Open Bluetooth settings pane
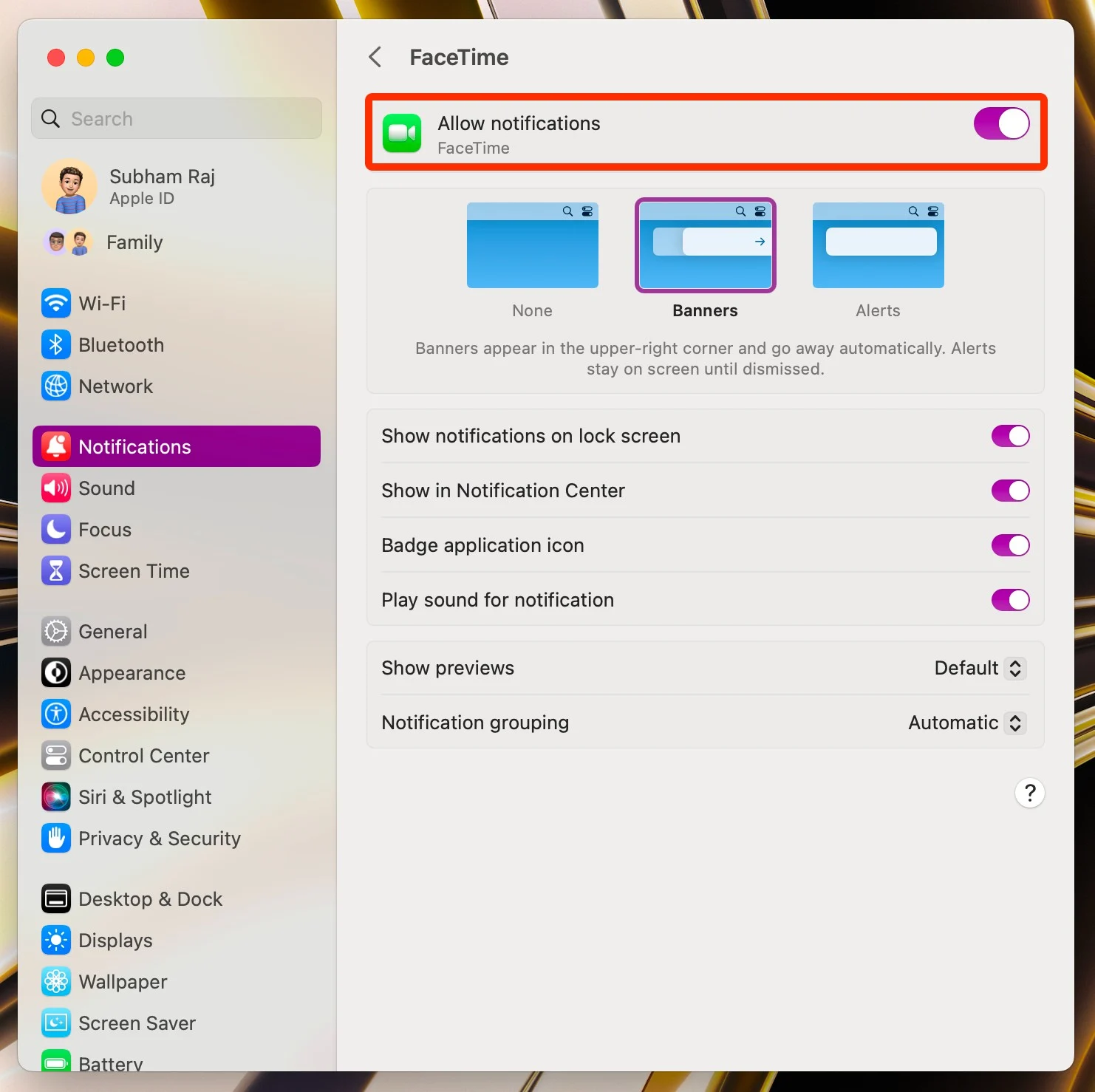This screenshot has height=1092, width=1095. point(177,345)
